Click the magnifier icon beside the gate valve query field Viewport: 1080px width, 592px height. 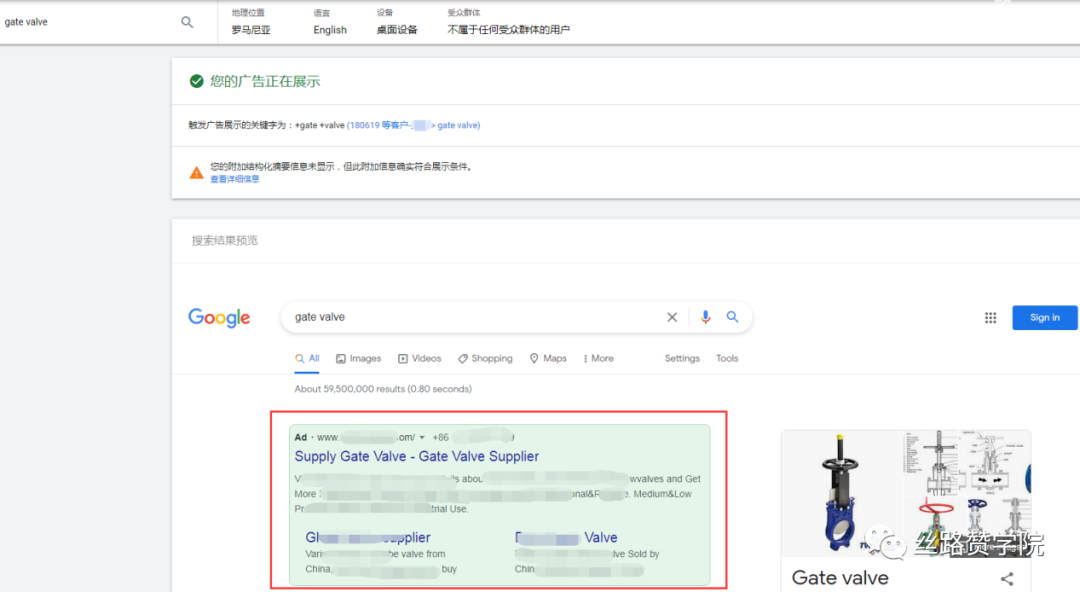coord(186,21)
